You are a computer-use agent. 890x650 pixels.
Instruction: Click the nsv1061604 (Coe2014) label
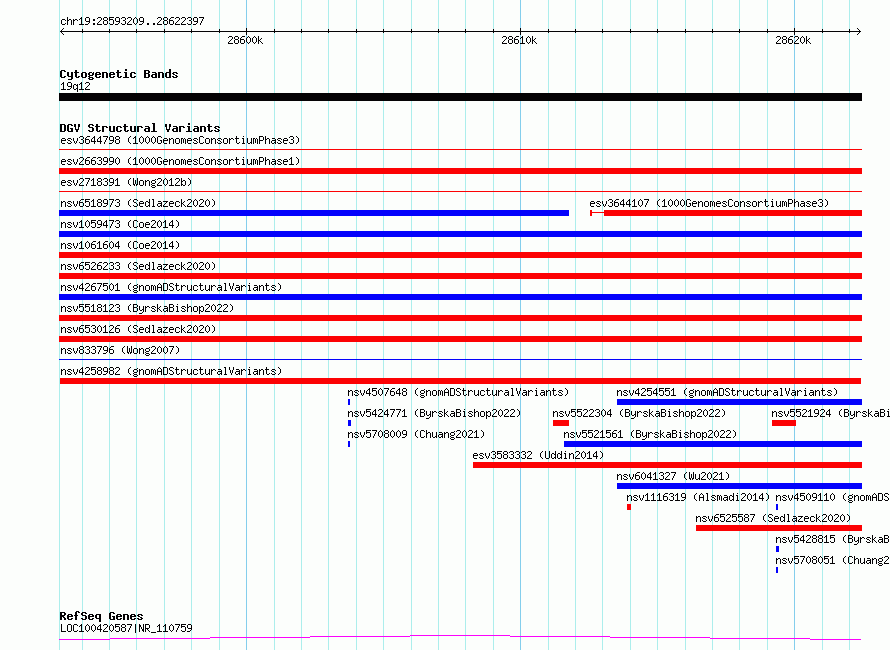tap(120, 245)
